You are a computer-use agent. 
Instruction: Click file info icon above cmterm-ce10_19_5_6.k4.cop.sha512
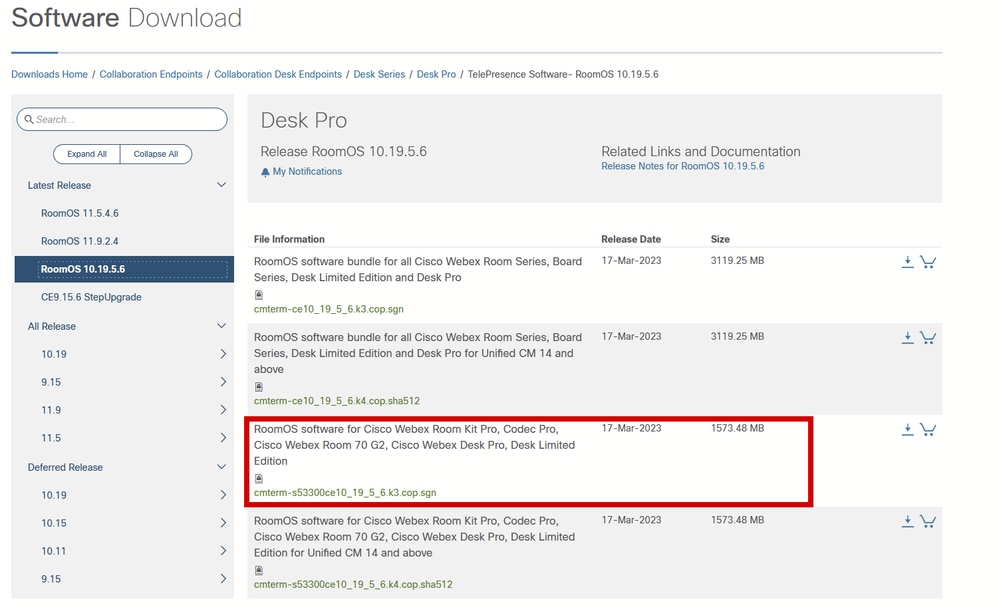tap(259, 387)
